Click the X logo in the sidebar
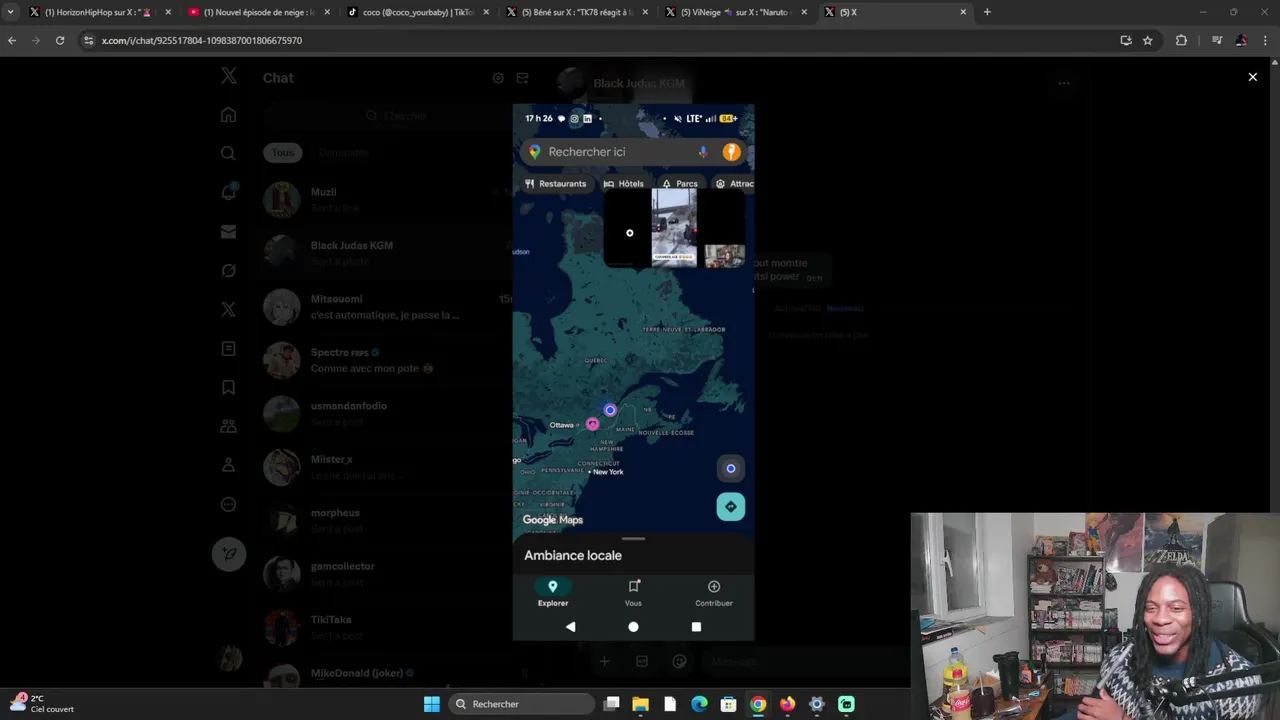Screen dimensions: 1280x720 (x=229, y=76)
